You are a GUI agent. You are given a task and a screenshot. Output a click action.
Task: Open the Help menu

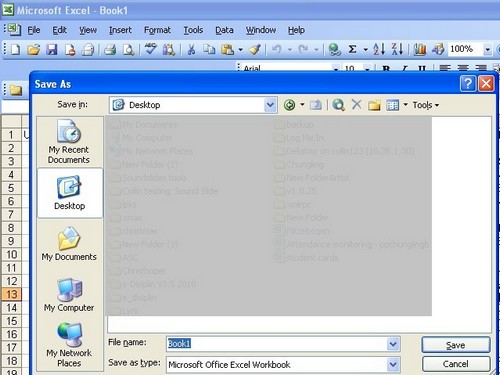pos(296,30)
